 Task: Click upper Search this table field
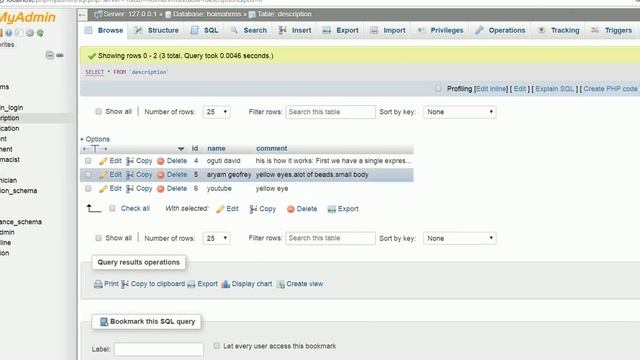[330, 112]
